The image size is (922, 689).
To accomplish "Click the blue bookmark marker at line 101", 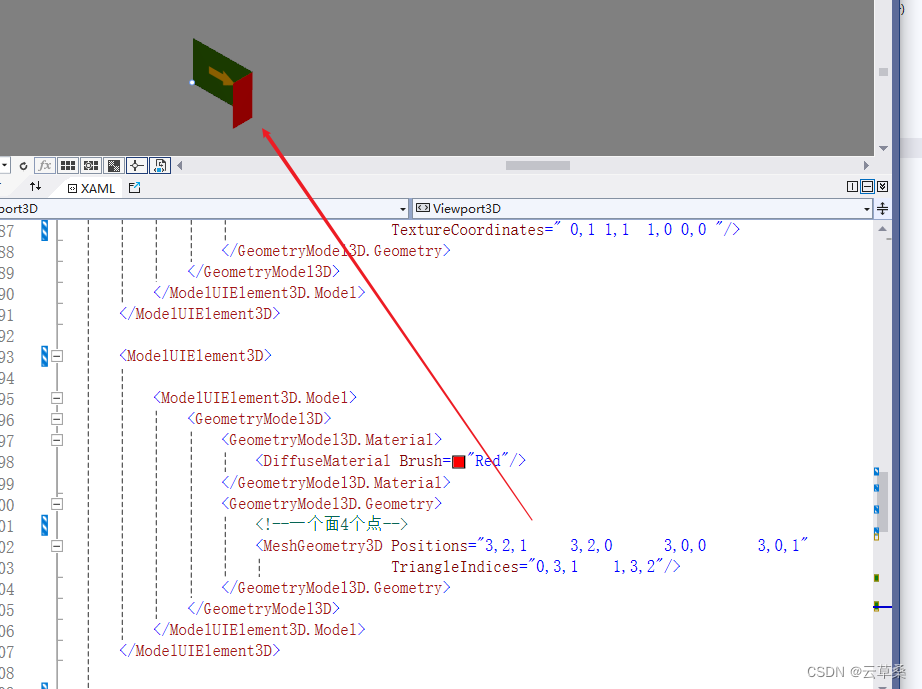I will [x=42, y=524].
